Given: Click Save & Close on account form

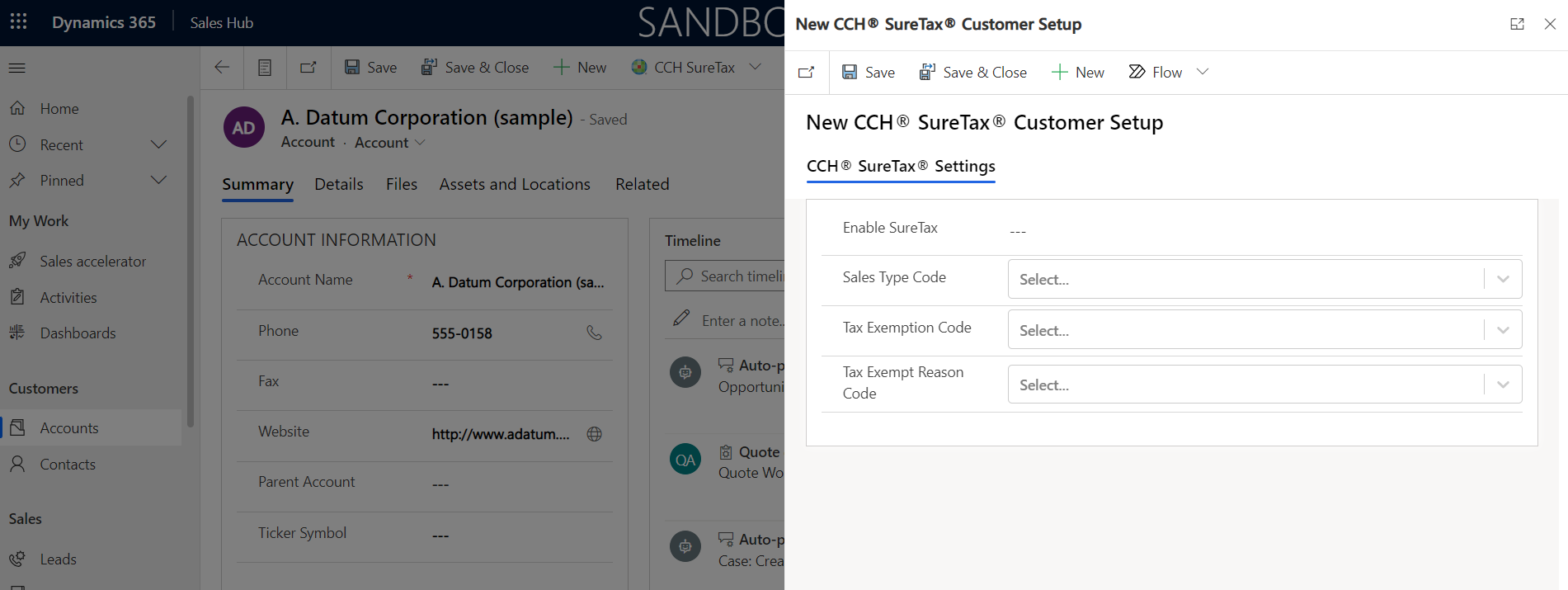Looking at the screenshot, I should [475, 68].
